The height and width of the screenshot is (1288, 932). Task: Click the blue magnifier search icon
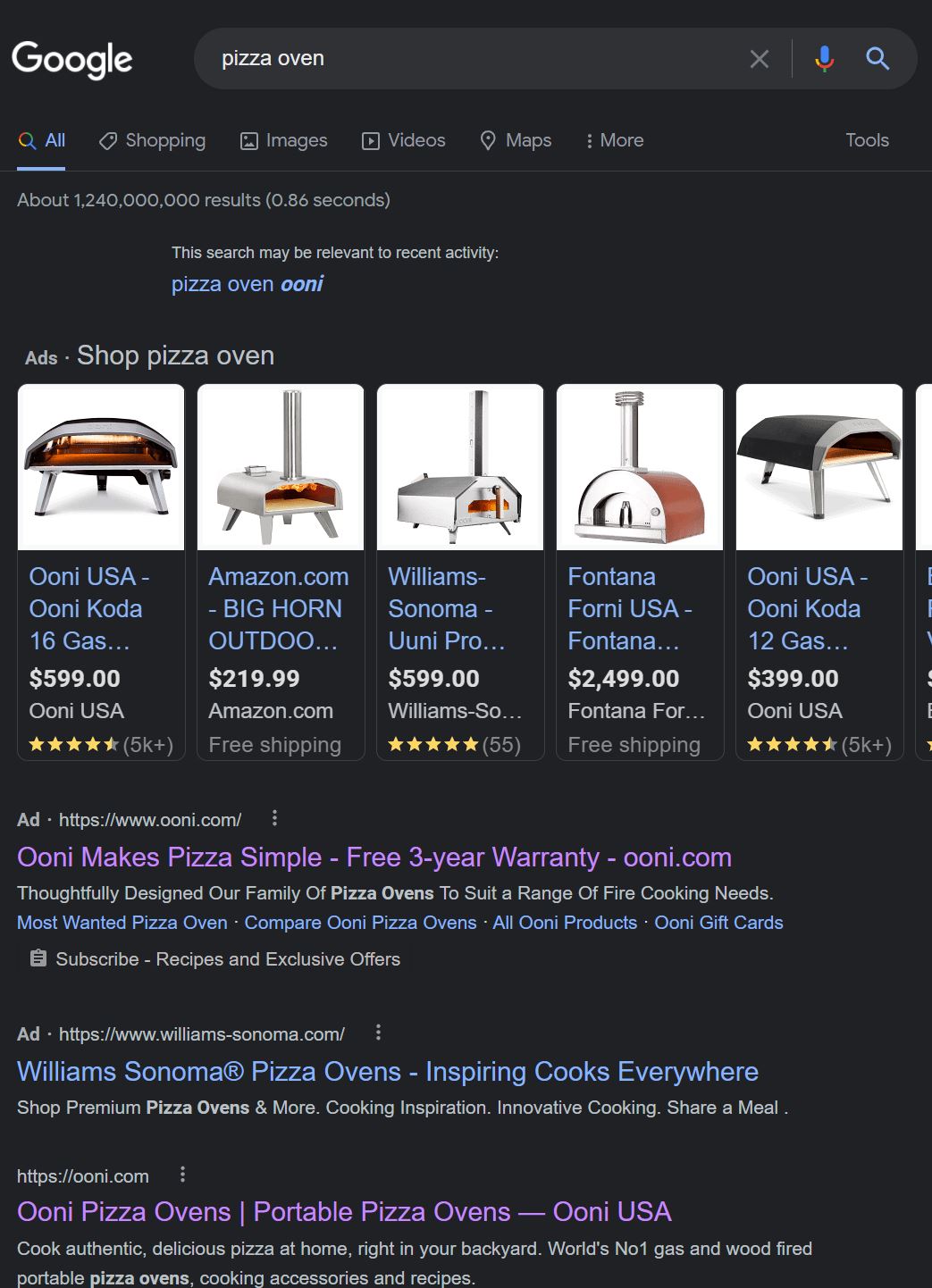point(877,59)
